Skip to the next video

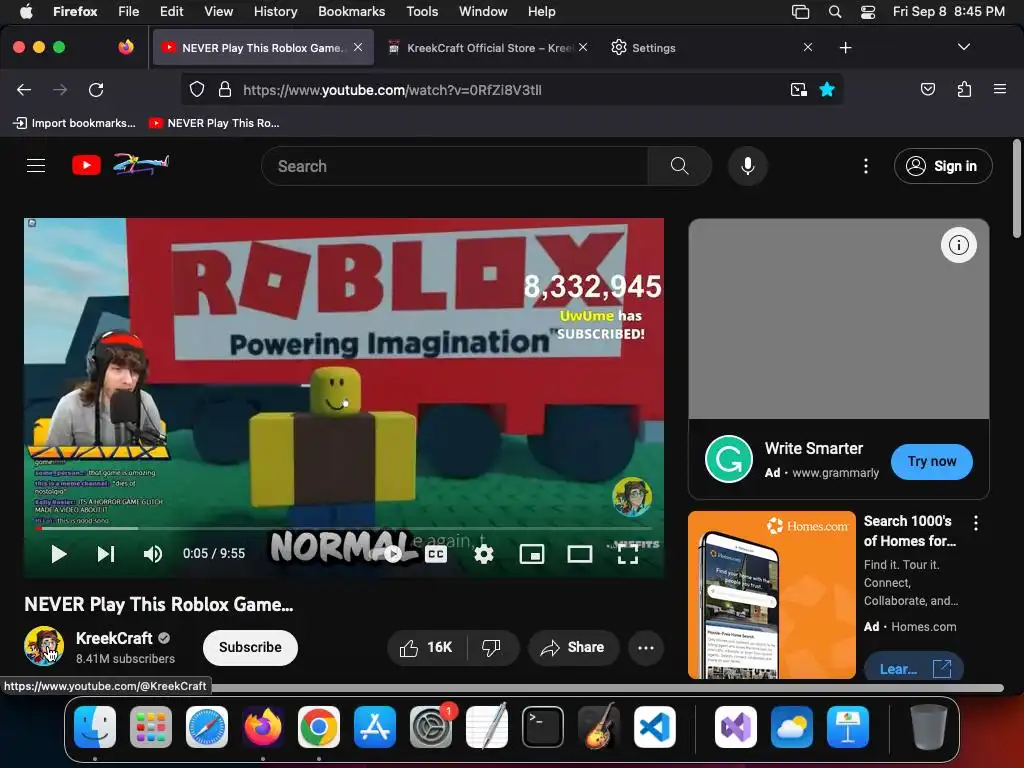106,554
